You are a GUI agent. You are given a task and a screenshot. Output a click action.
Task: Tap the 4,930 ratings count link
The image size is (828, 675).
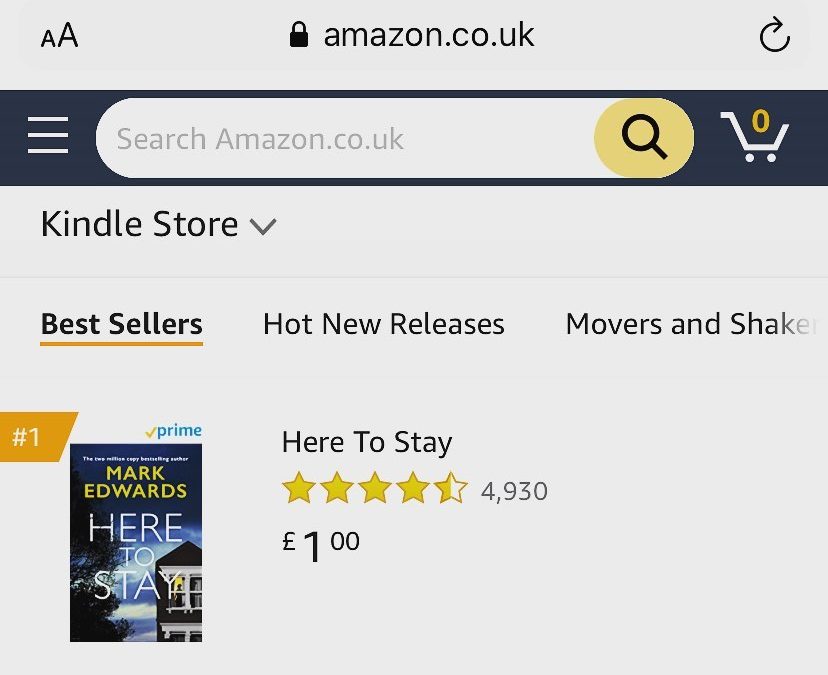(x=513, y=490)
